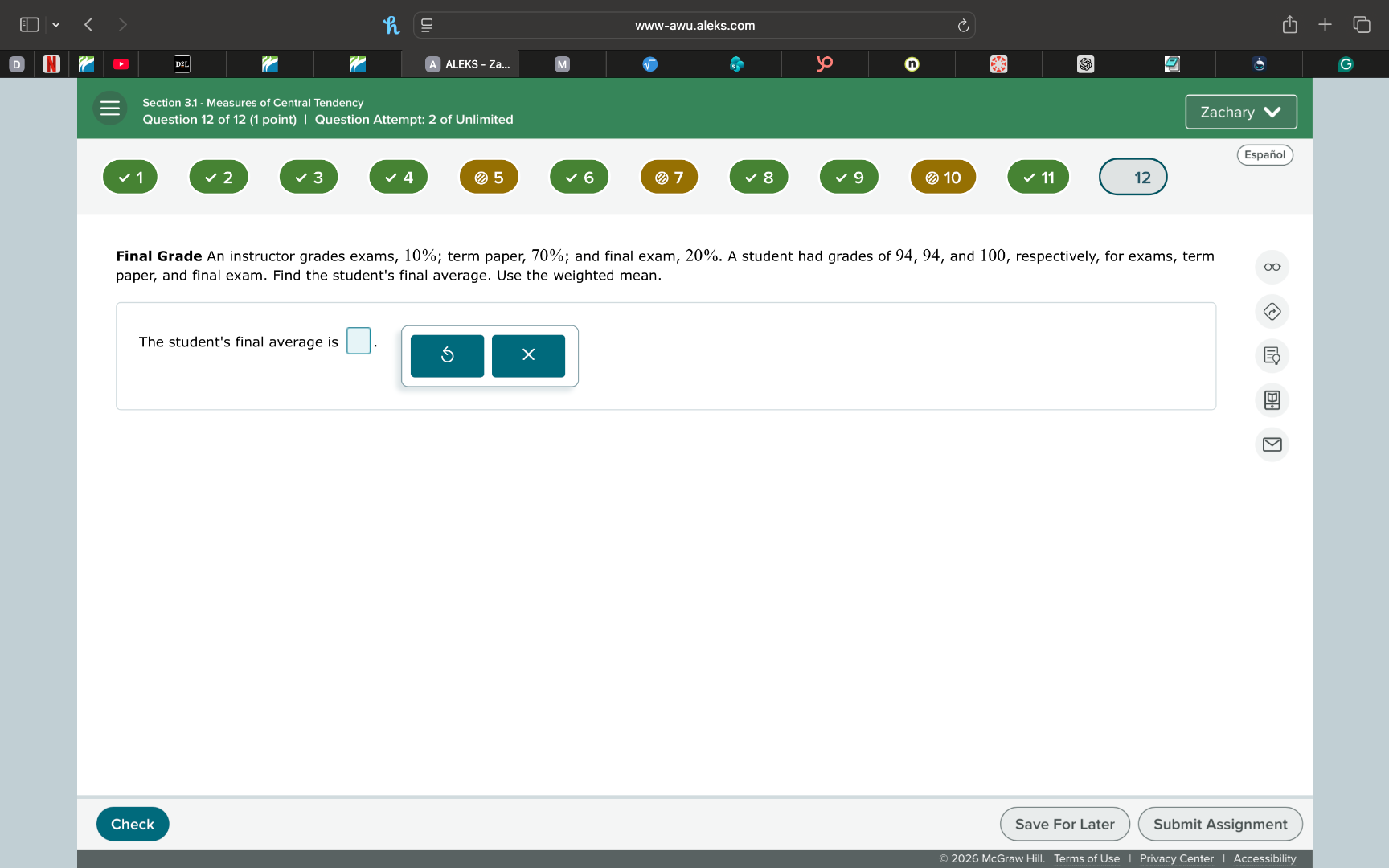Submit the assignment
The height and width of the screenshot is (868, 1389).
pyautogui.click(x=1219, y=824)
